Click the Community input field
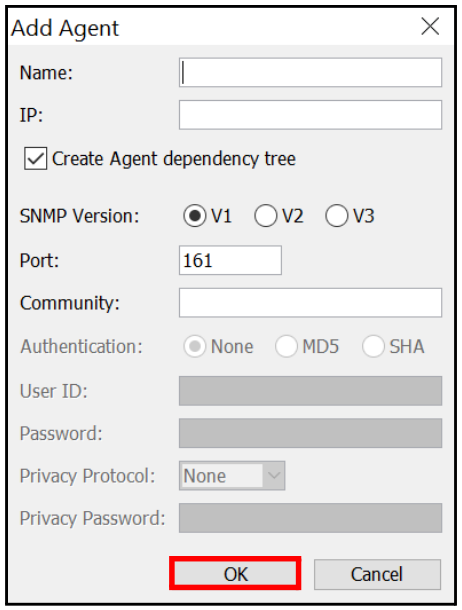This screenshot has height=610, width=462. pyautogui.click(x=310, y=303)
